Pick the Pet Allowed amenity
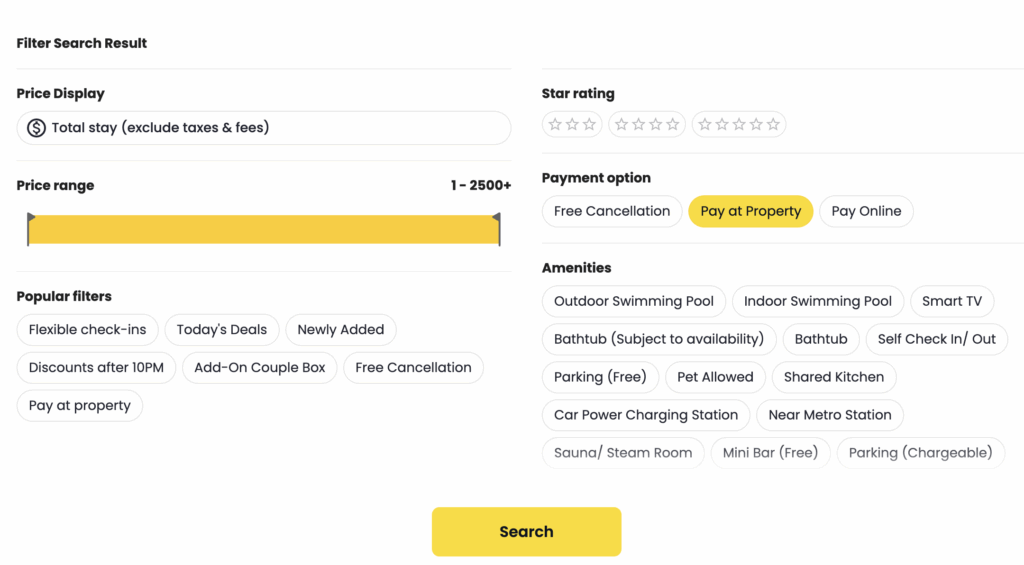1024x565 pixels. [x=715, y=377]
